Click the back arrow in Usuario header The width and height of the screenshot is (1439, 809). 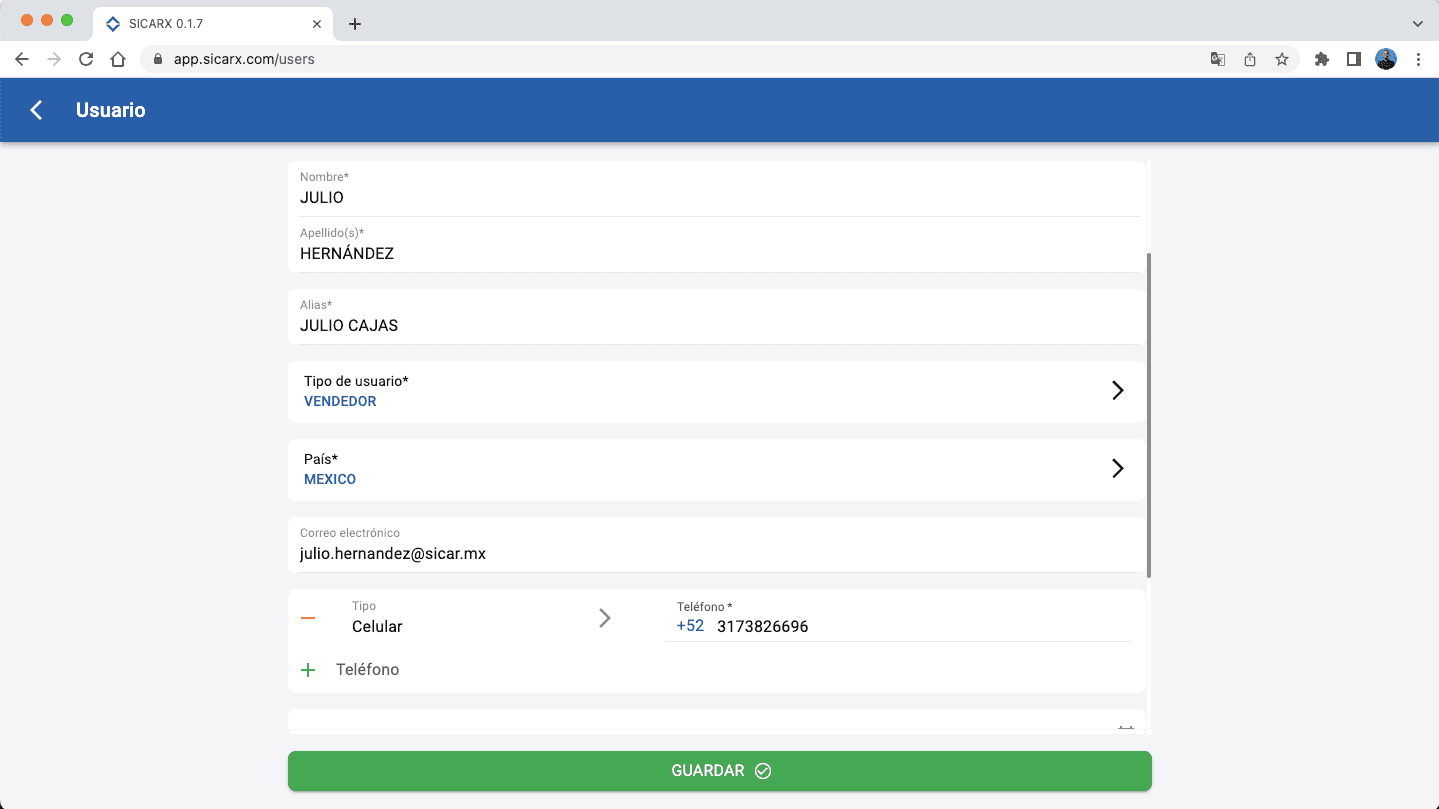[37, 110]
